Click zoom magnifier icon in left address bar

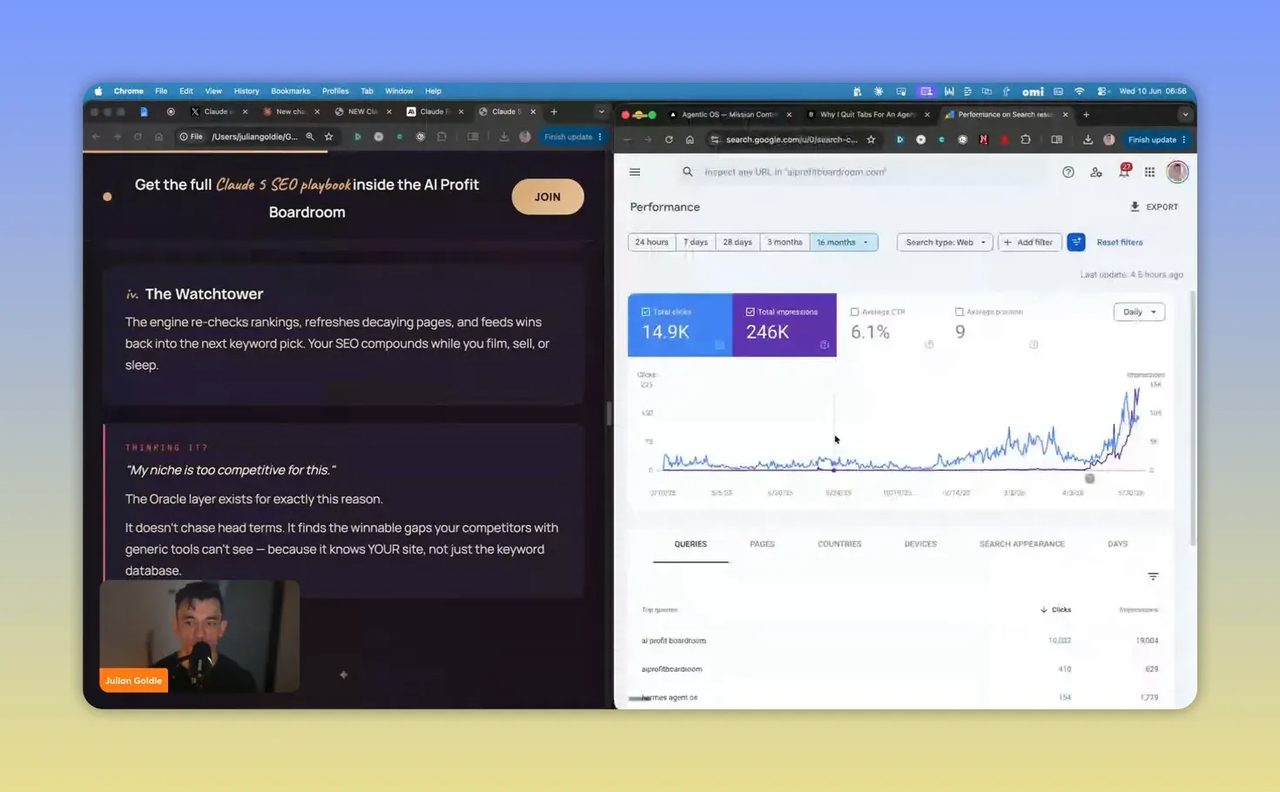310,137
